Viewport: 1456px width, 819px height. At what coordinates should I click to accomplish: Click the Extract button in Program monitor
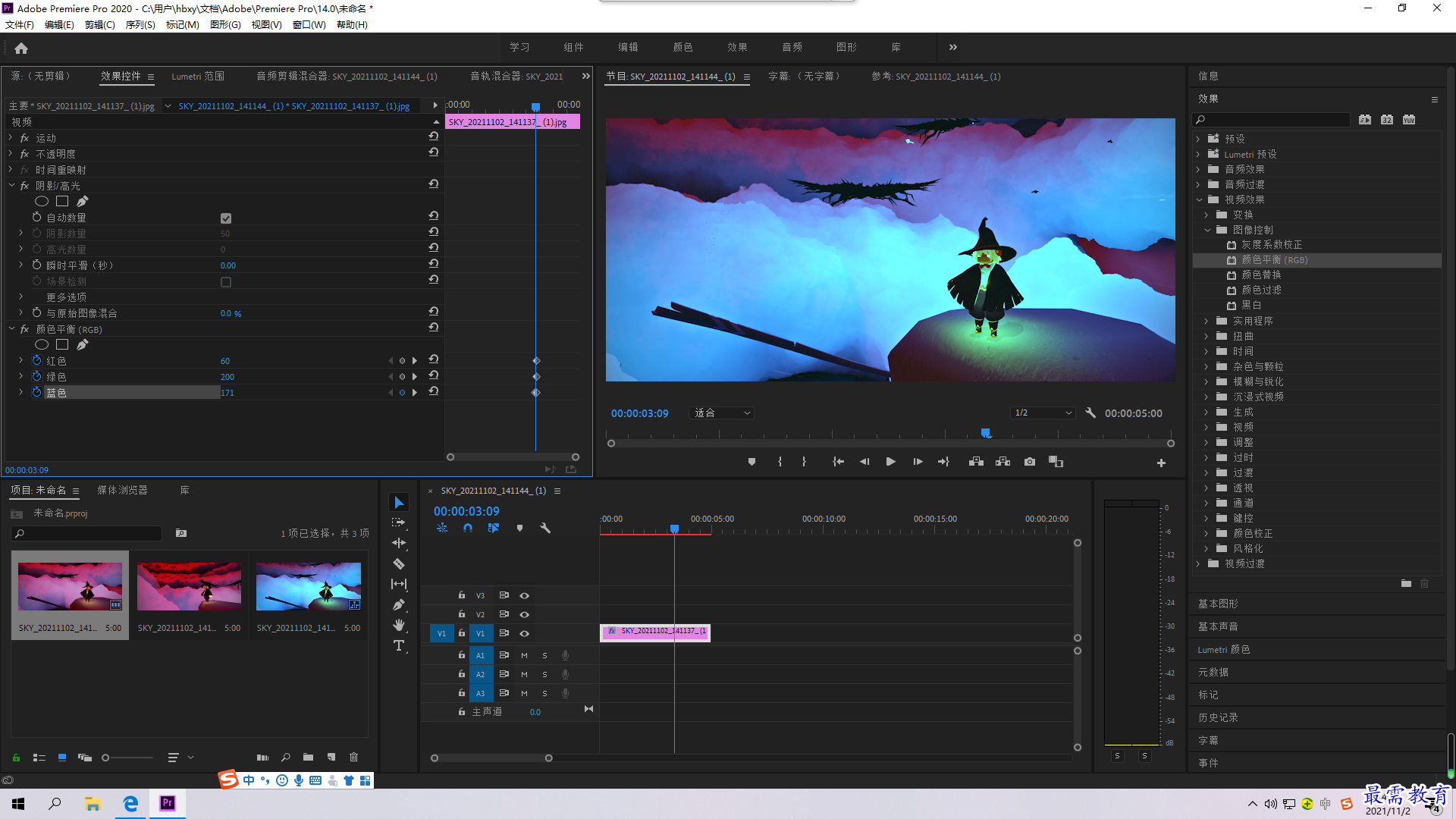pyautogui.click(x=1003, y=462)
